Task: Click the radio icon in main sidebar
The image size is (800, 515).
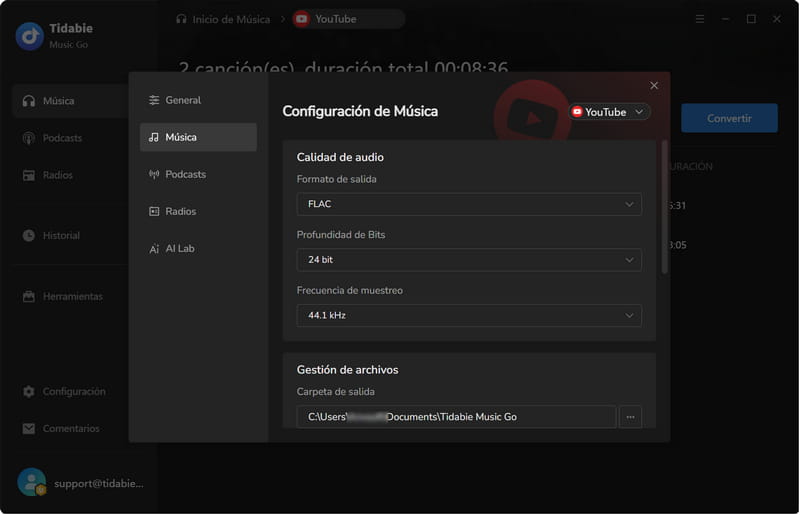Action: (x=29, y=175)
